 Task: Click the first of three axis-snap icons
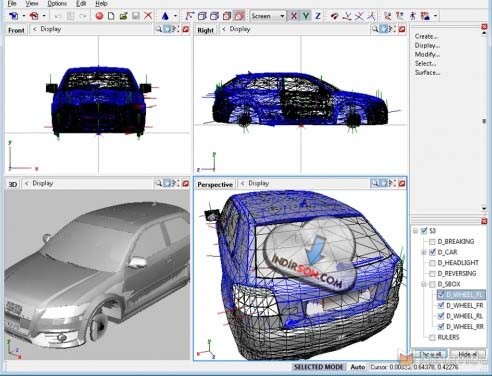pyautogui.click(x=347, y=16)
